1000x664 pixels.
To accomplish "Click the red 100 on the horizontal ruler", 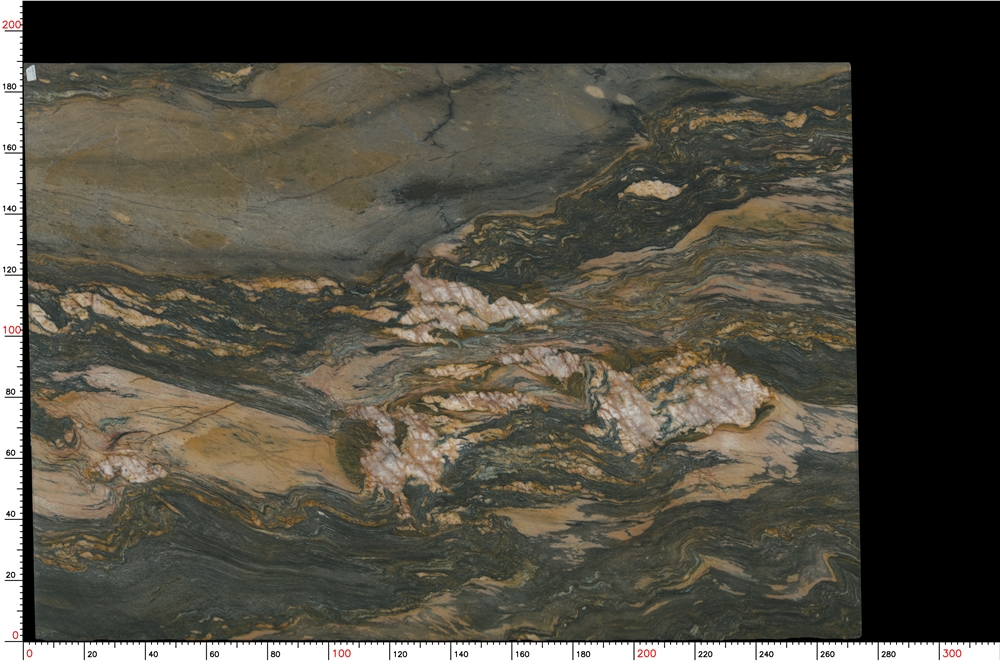I will pyautogui.click(x=341, y=654).
